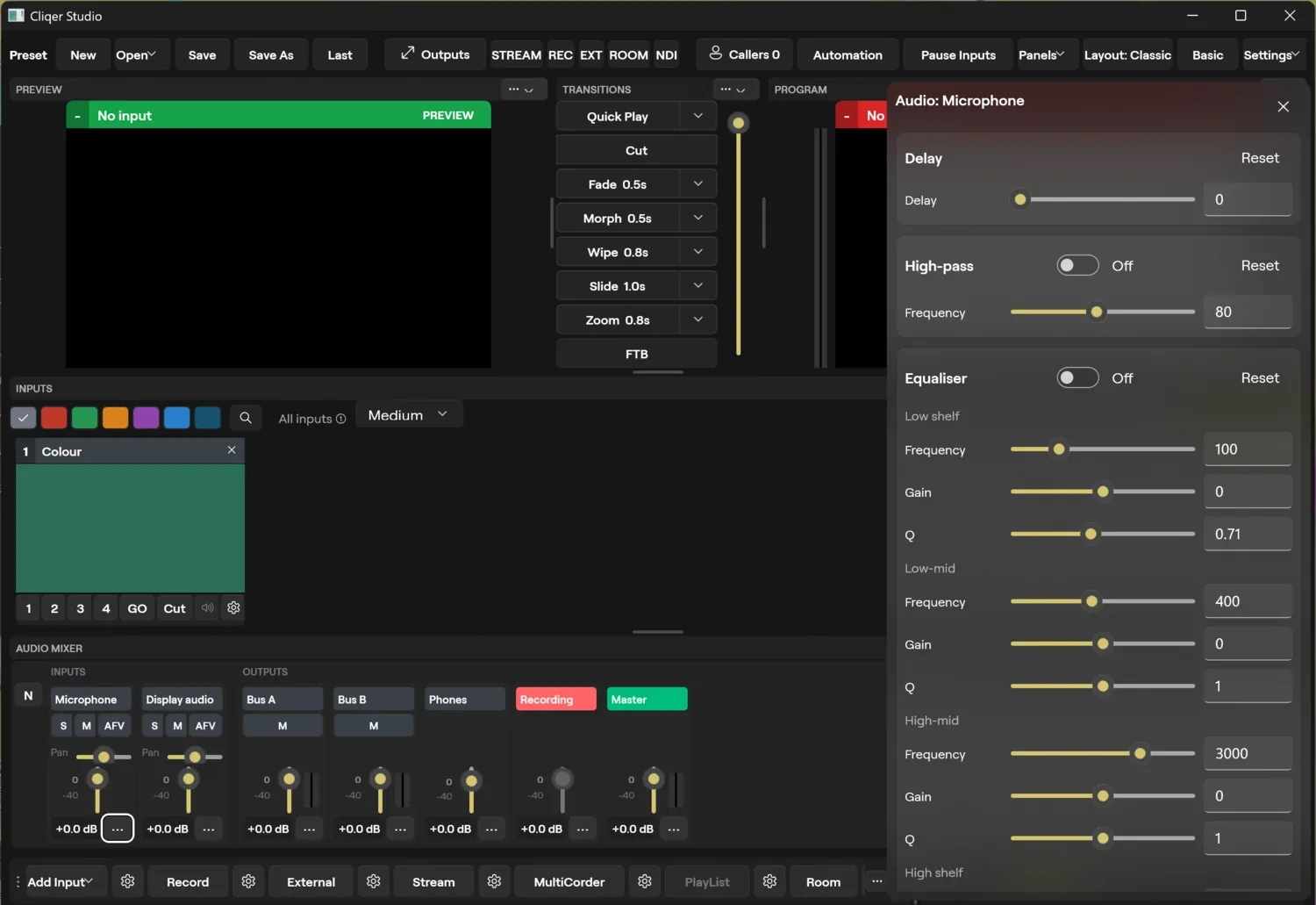The image size is (1316, 905).
Task: Click the MultiCorder button
Action: [x=569, y=881]
